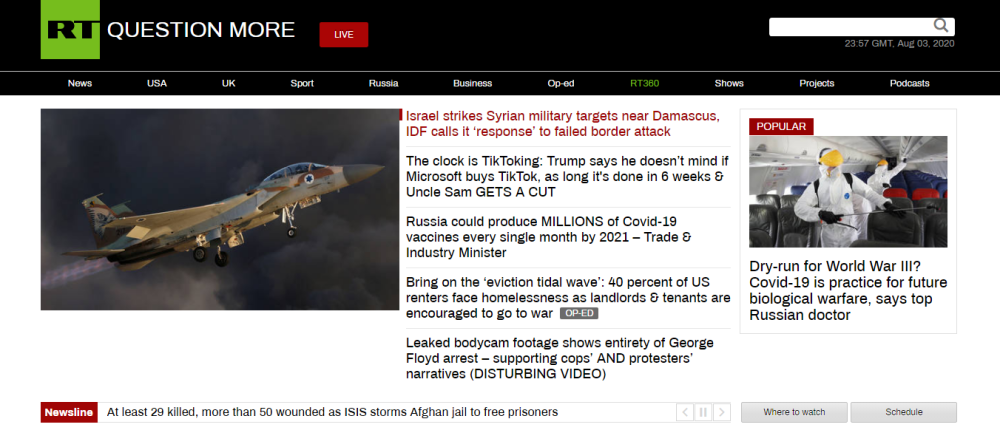The image size is (1000, 433).
Task: Open the Shows menu section
Action: [x=729, y=84]
